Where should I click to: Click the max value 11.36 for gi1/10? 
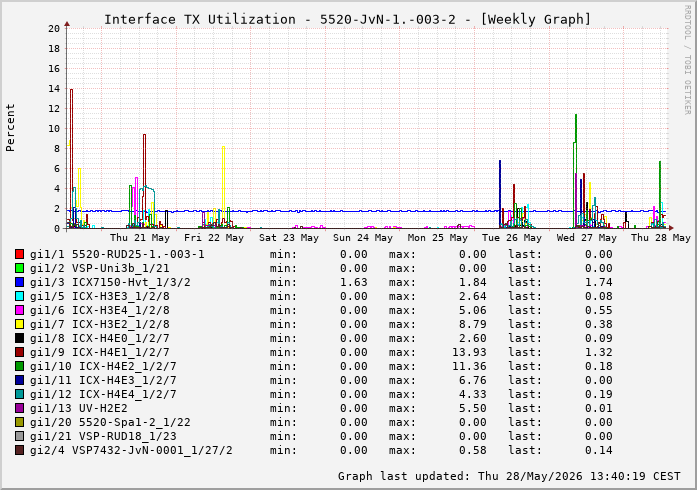coord(469,366)
